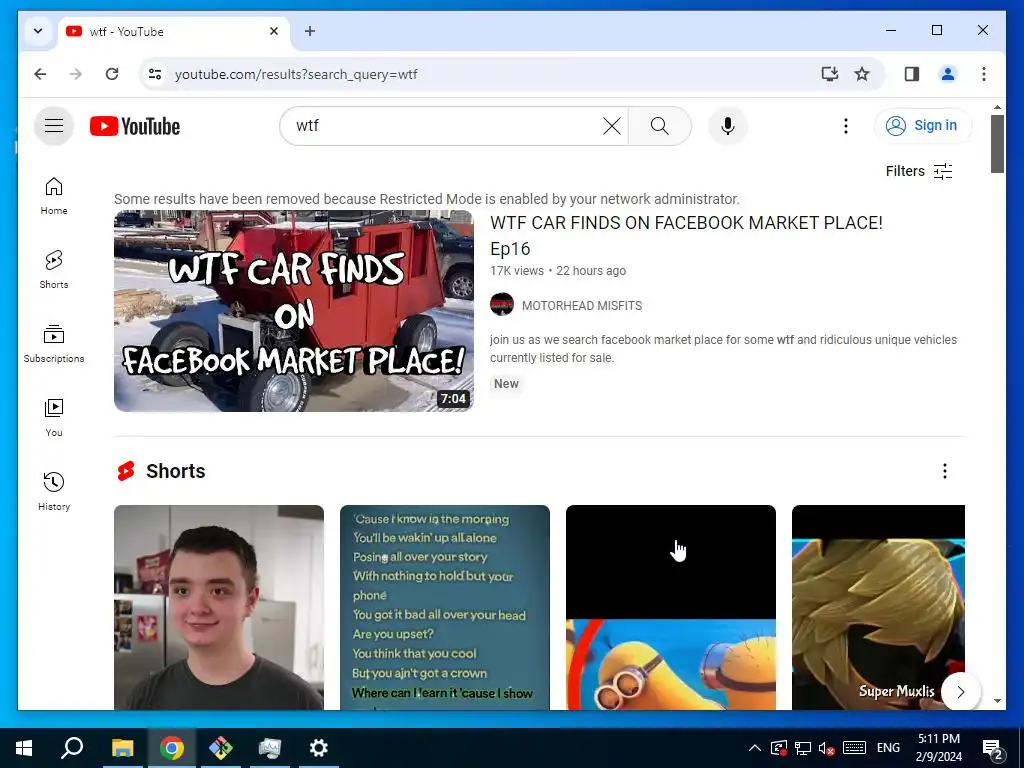
Task: Click the magnifier search button
Action: pyautogui.click(x=660, y=126)
